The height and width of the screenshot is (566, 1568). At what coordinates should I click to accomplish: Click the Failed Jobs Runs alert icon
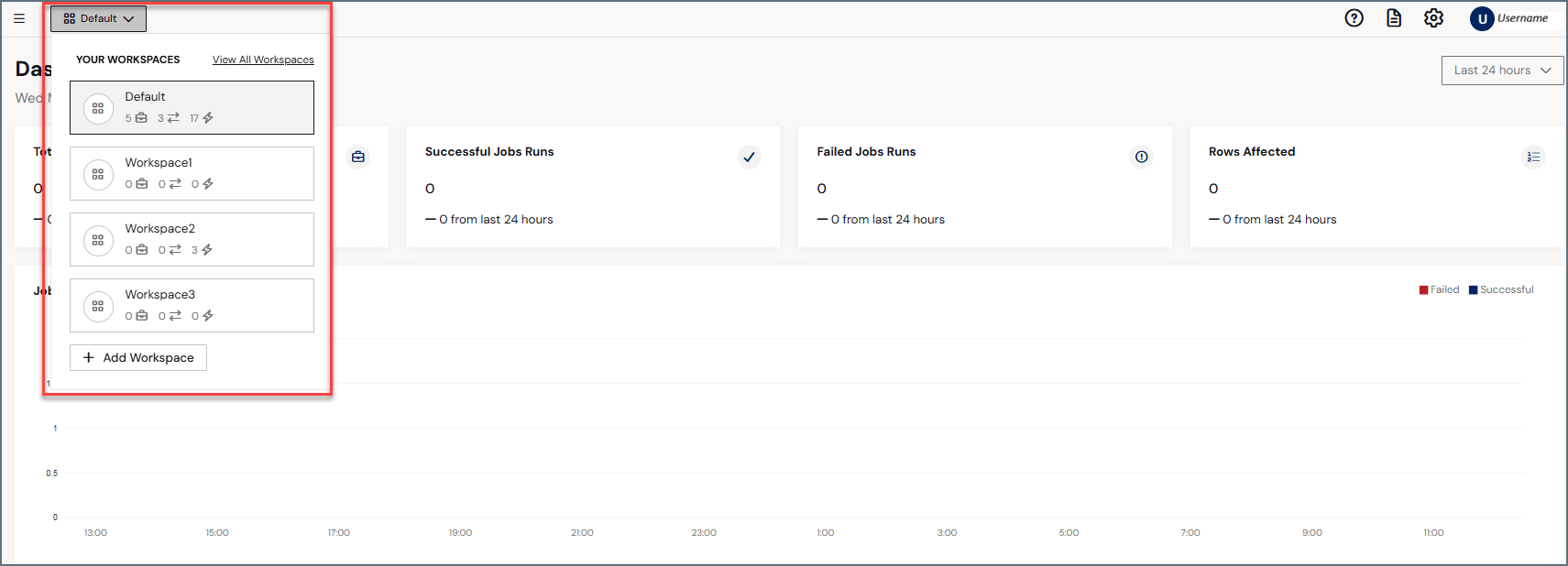1141,157
